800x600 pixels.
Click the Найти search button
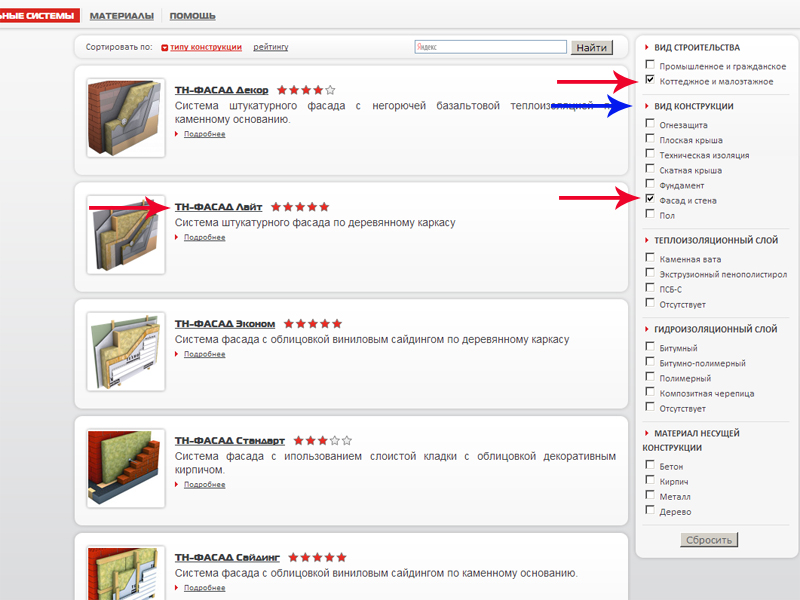tap(591, 47)
